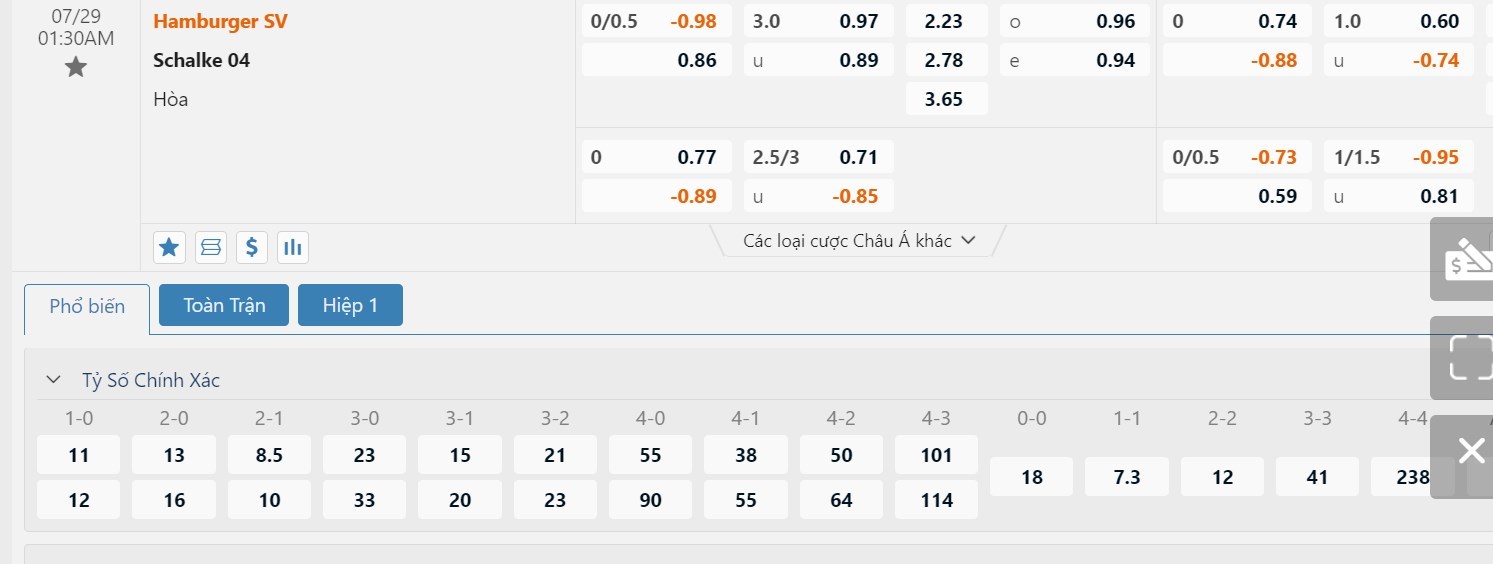1493x564 pixels.
Task: Favorite the Hamburger SV match with gray star
Action: pos(76,67)
